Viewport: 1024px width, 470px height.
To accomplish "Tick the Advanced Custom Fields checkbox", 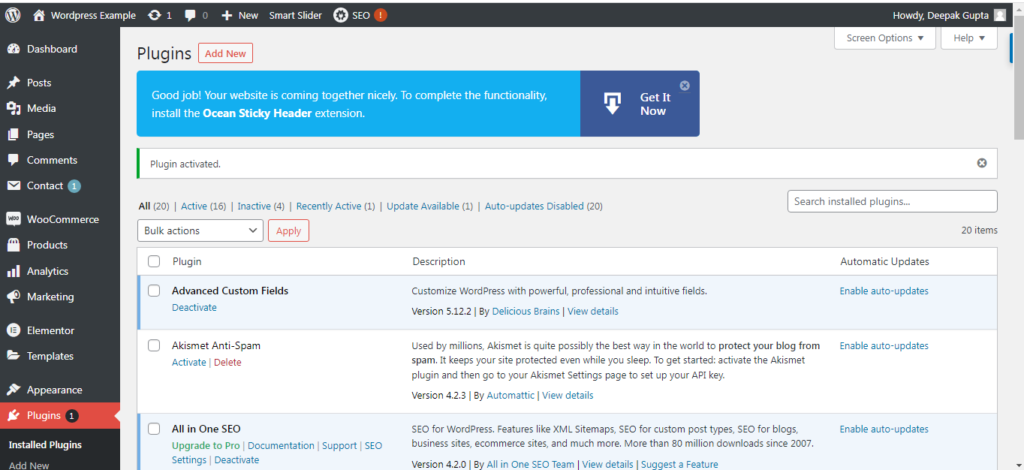I will [154, 291].
